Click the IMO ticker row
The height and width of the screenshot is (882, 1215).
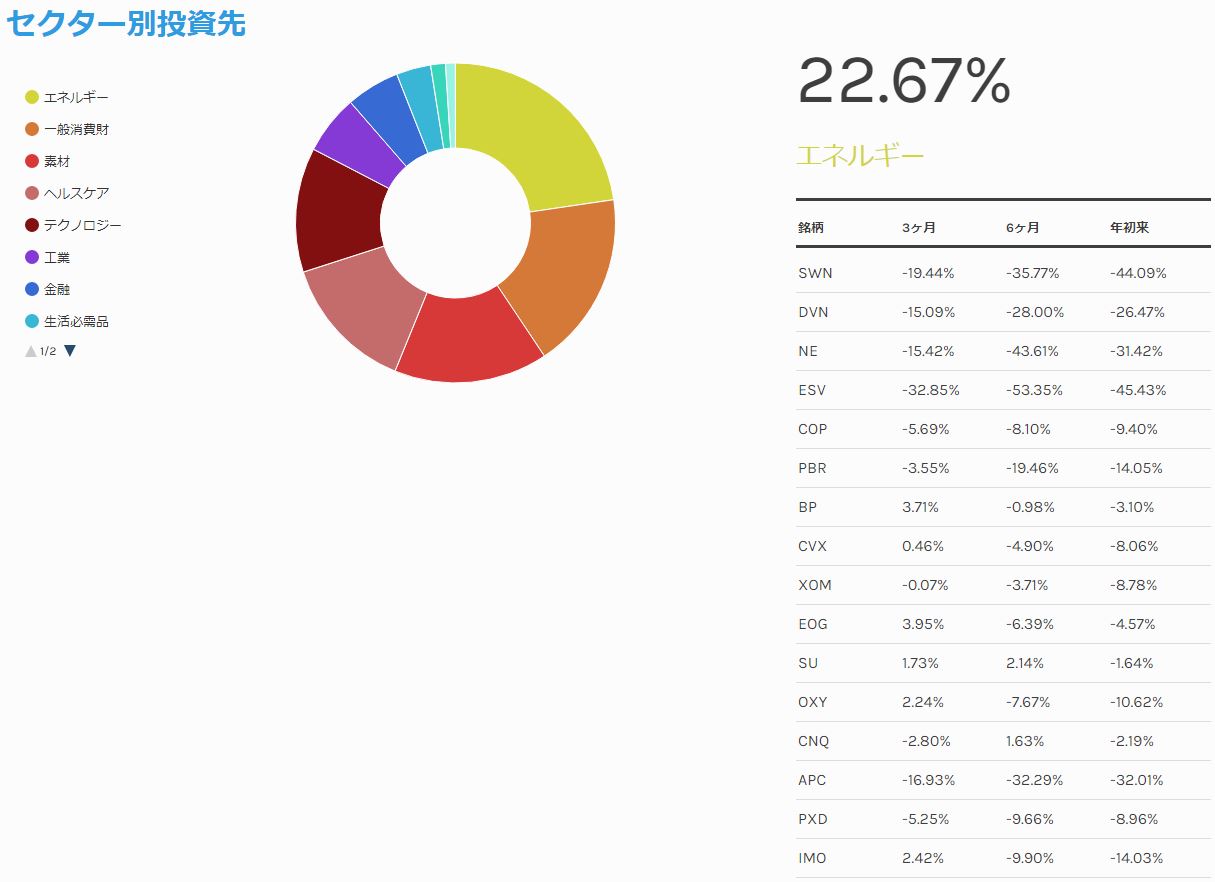coord(1003,858)
